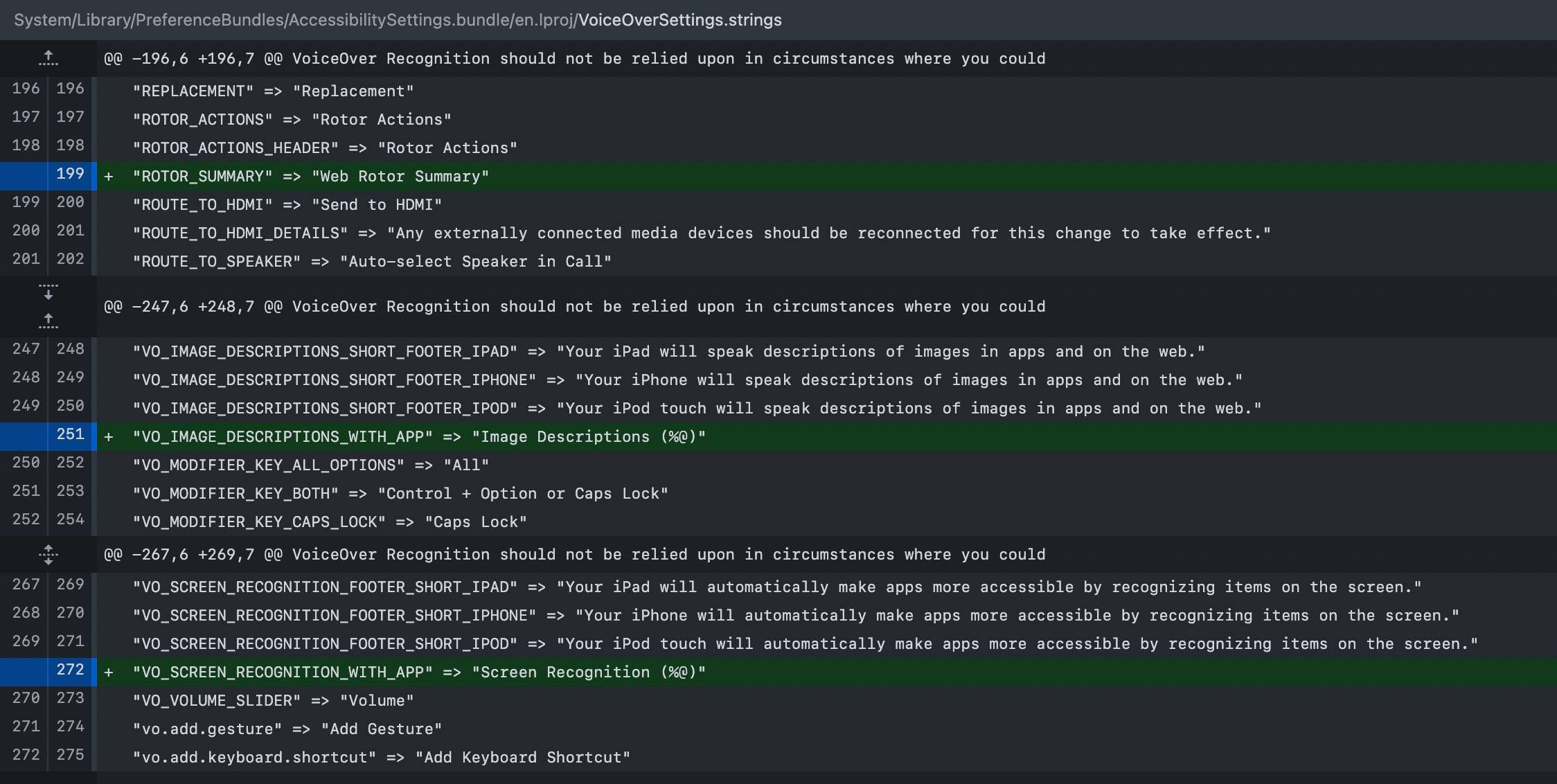Click the plus marker on the ROTOR_SUMMARY line
The width and height of the screenshot is (1557, 784).
pos(109,177)
